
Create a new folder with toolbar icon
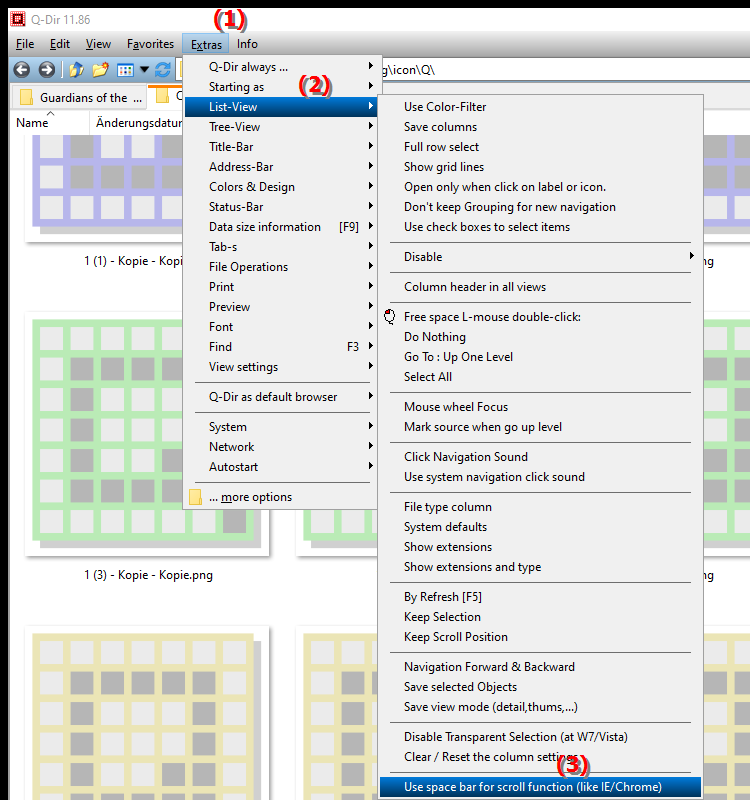(x=101, y=69)
